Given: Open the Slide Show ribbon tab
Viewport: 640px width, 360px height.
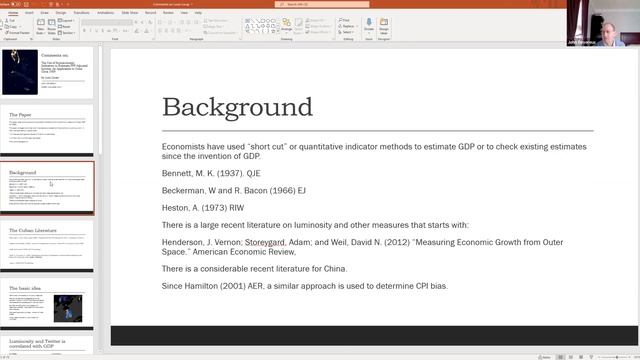Looking at the screenshot, I should tap(130, 13).
